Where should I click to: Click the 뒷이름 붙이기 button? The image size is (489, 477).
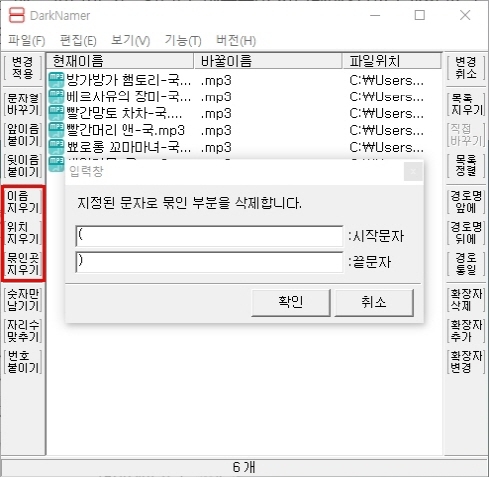(23, 166)
